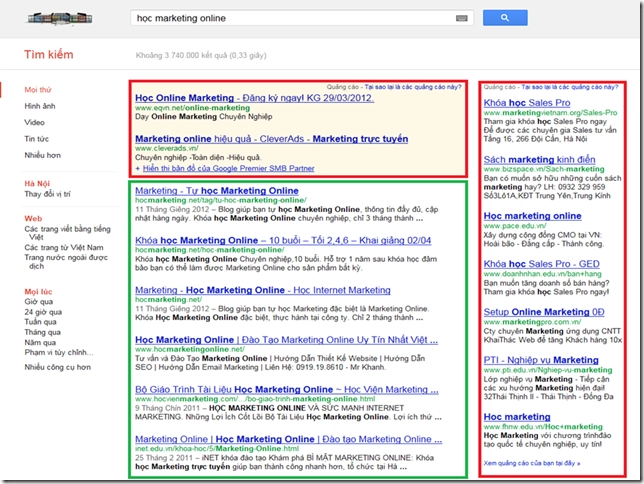Click Xem quảng cáo của bạn tại đây
Image resolution: width=644 pixels, height=484 pixels.
531,463
